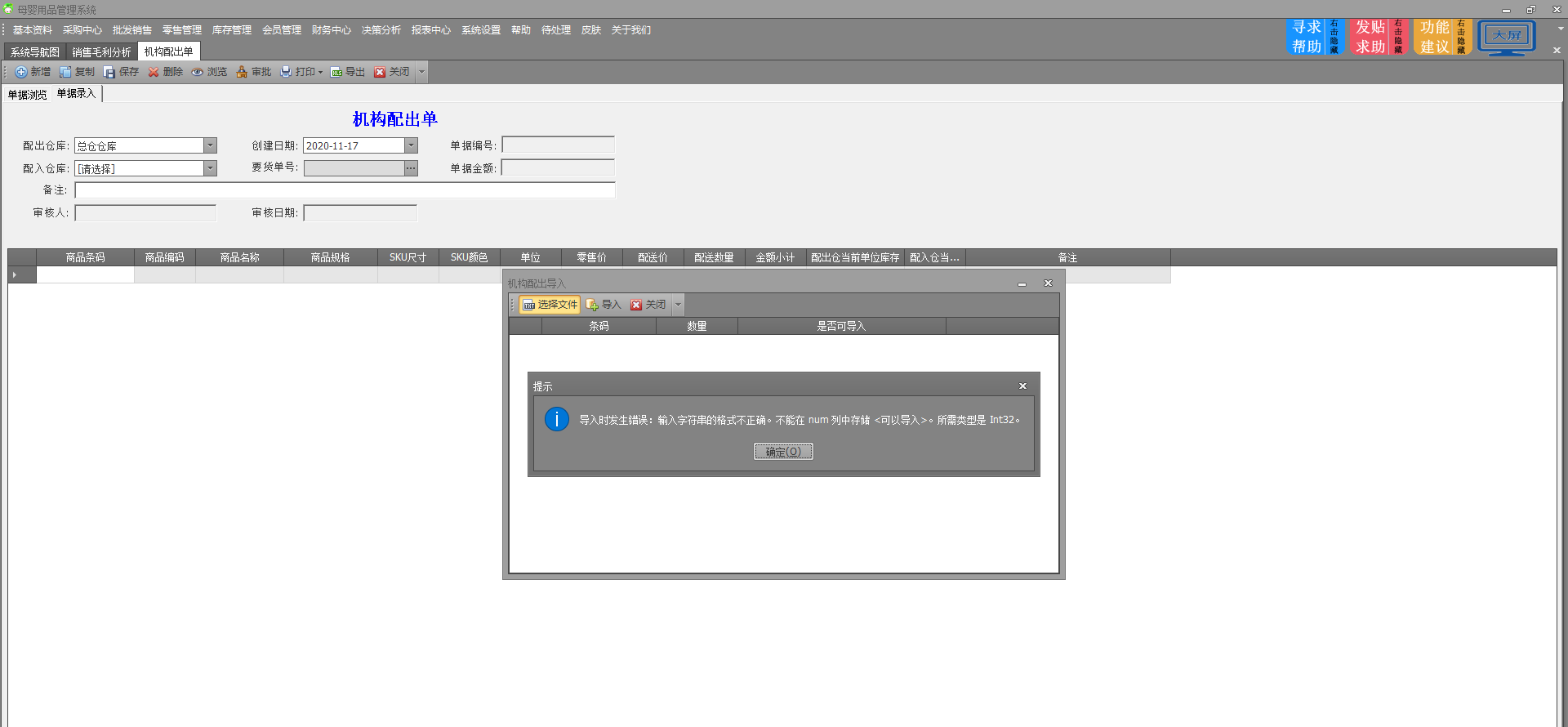Open the 财务中心 menu
The width and height of the screenshot is (1568, 727).
[332, 30]
